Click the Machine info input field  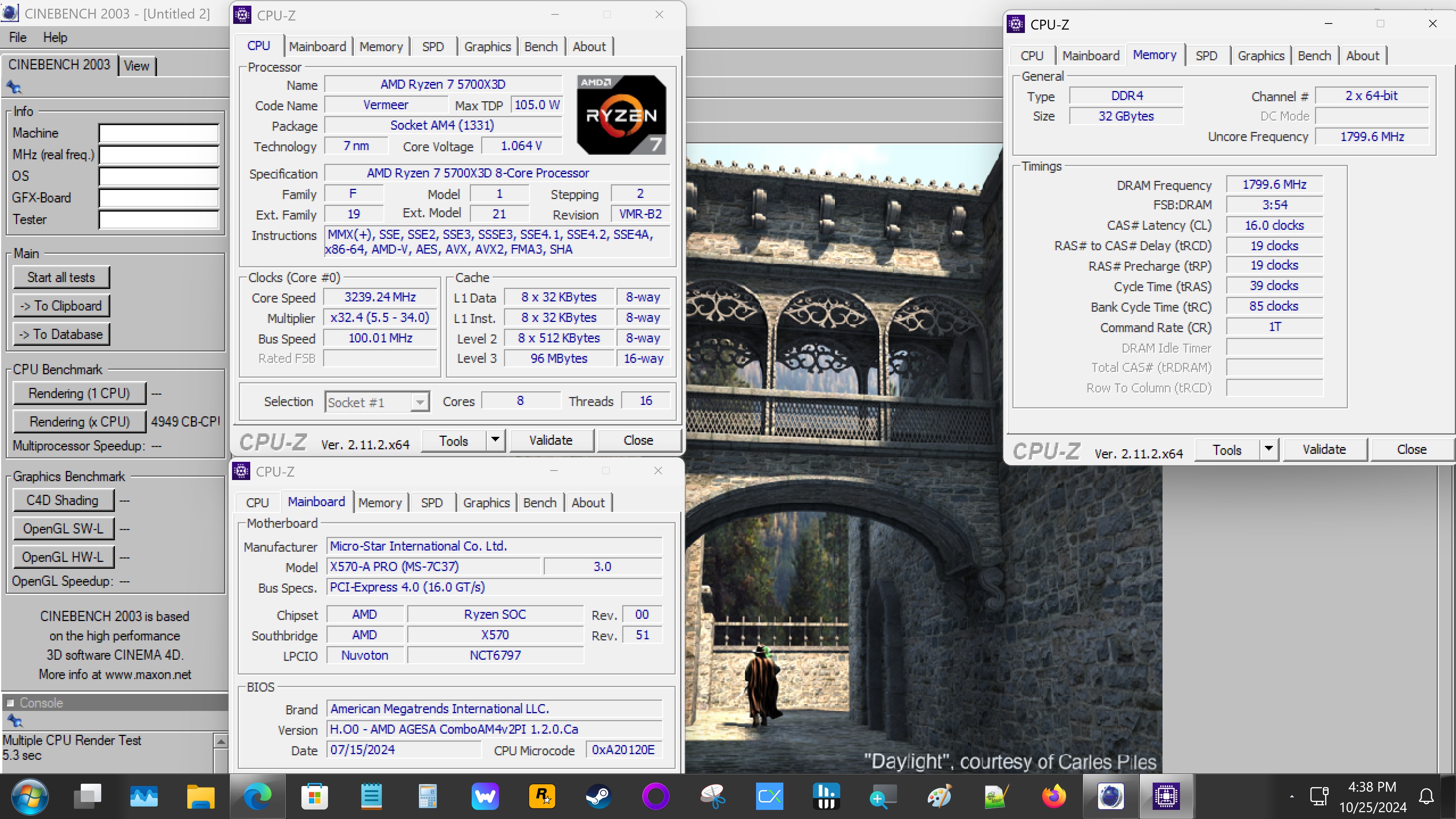(x=159, y=133)
